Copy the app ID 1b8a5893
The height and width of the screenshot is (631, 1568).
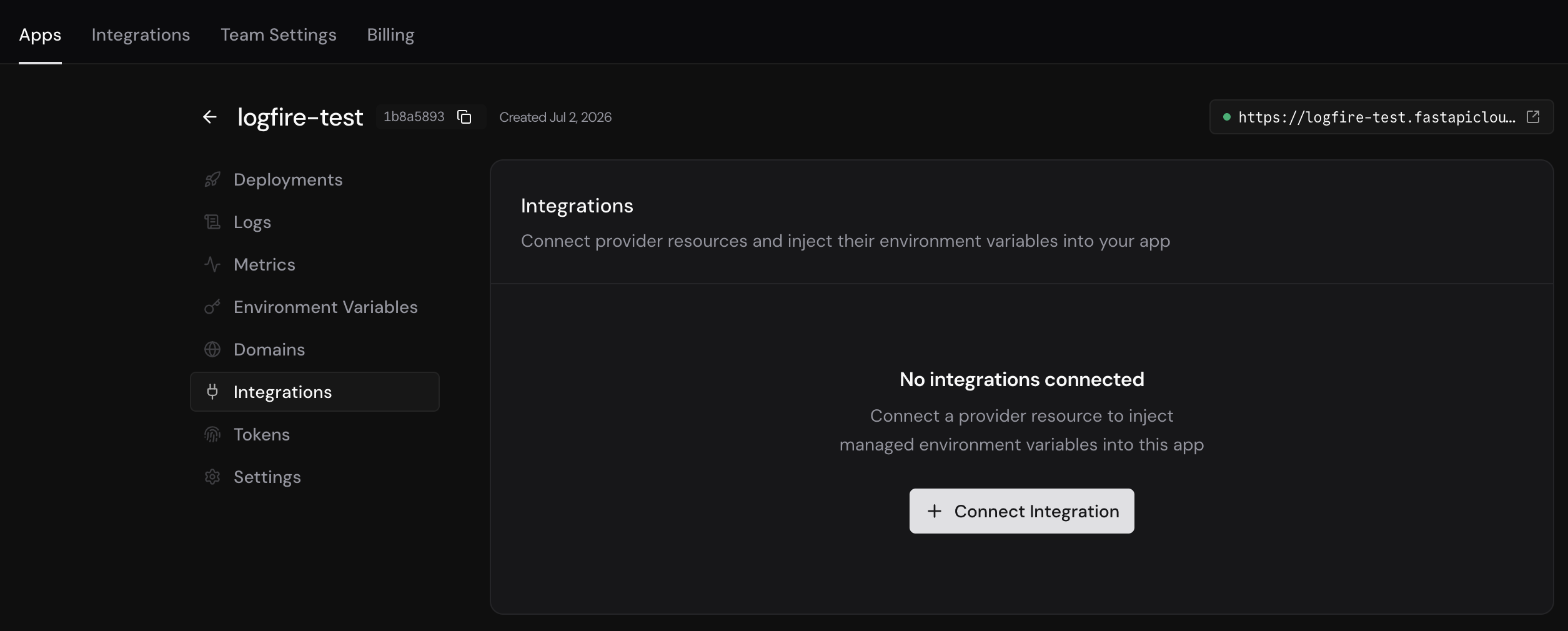click(464, 117)
